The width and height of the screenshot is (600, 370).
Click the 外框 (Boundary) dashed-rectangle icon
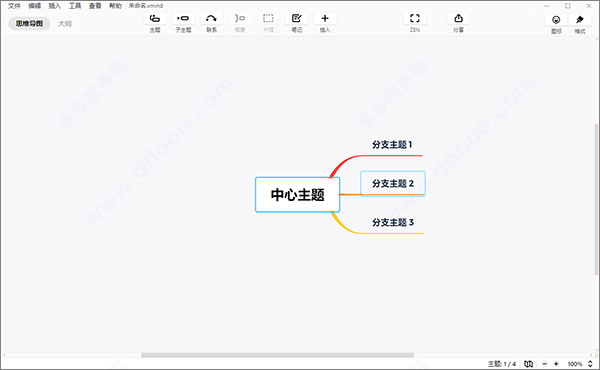[268, 18]
